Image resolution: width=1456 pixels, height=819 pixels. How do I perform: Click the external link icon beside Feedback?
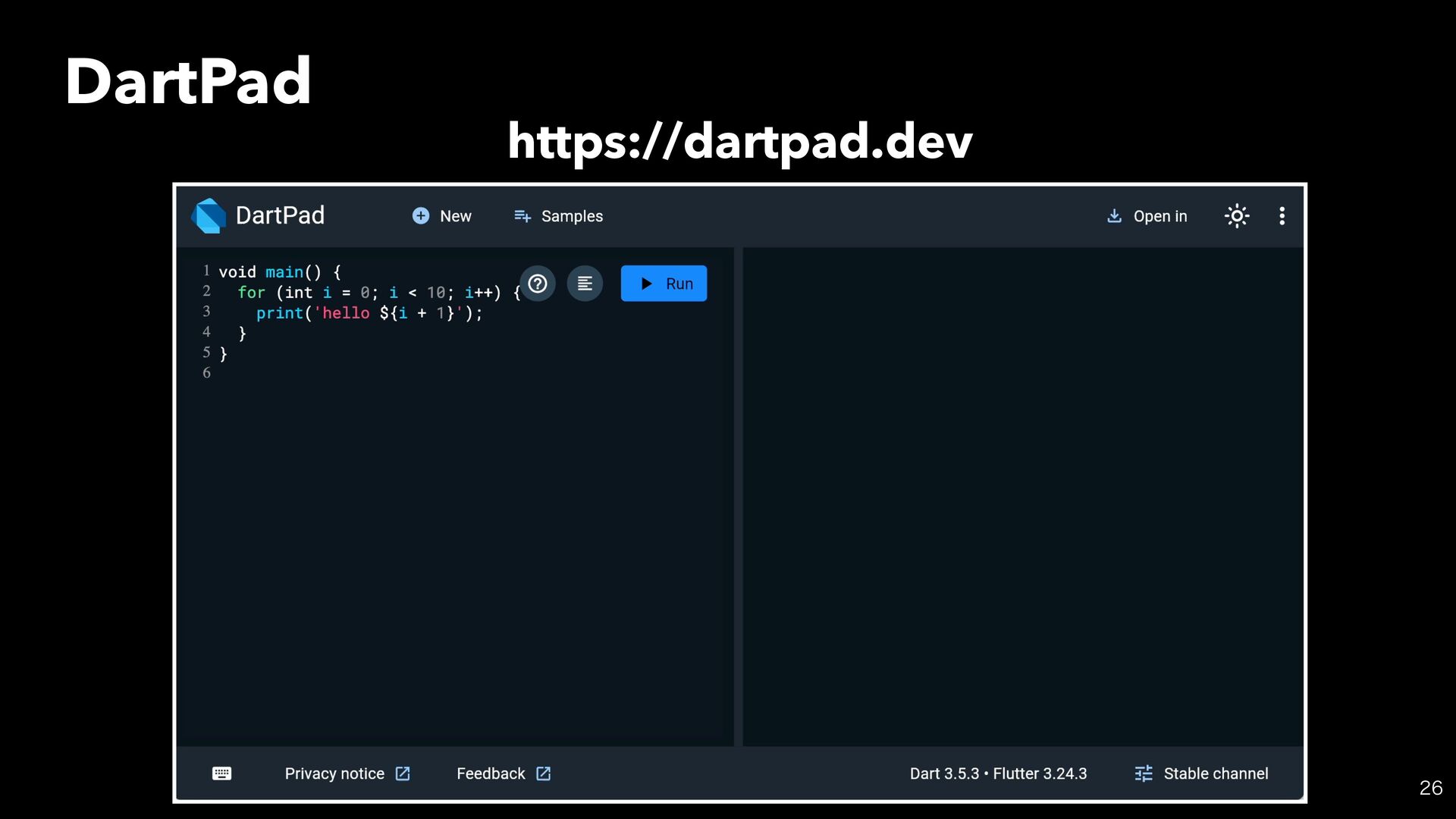(544, 773)
